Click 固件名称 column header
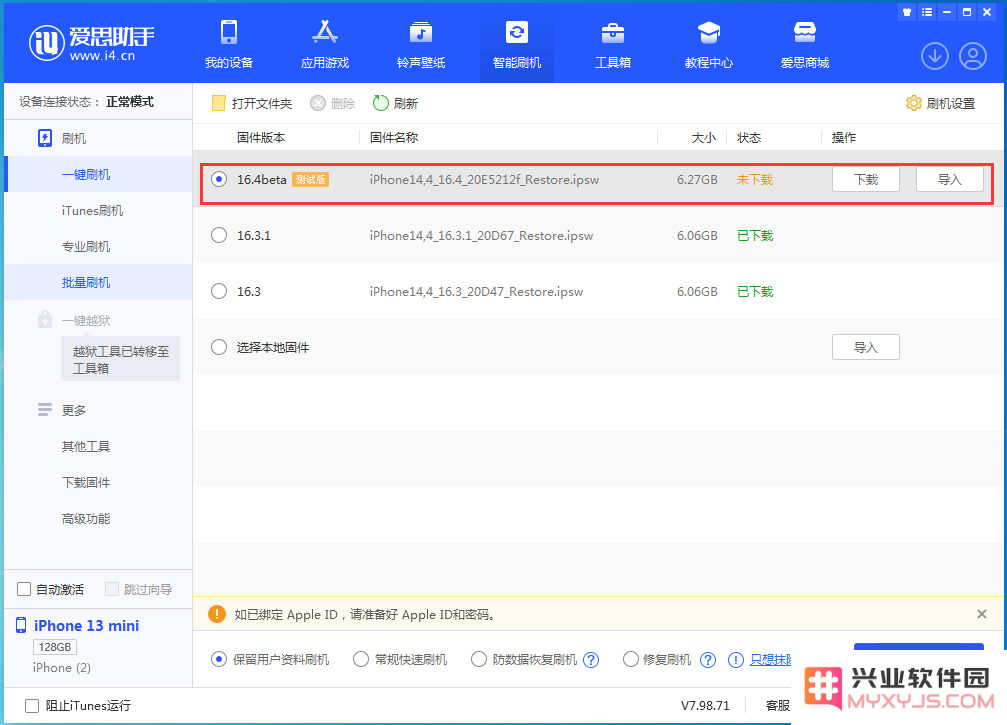This screenshot has width=1007, height=725. click(x=394, y=137)
